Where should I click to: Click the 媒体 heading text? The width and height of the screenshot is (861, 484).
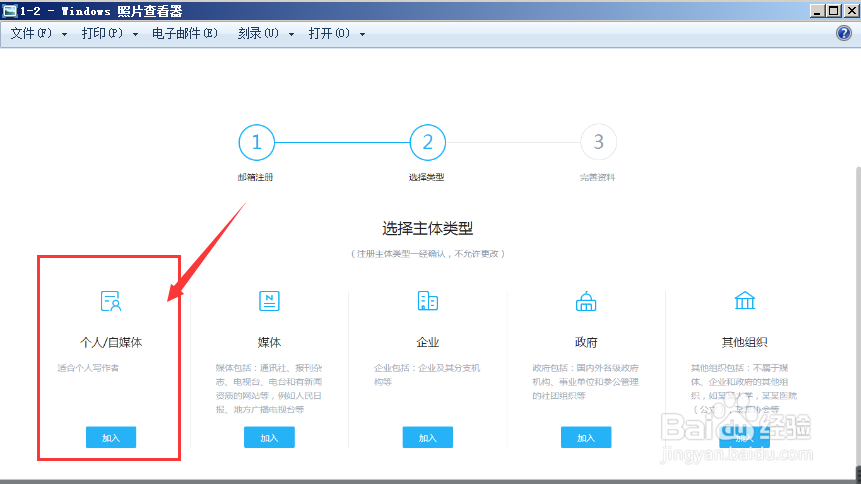269,342
